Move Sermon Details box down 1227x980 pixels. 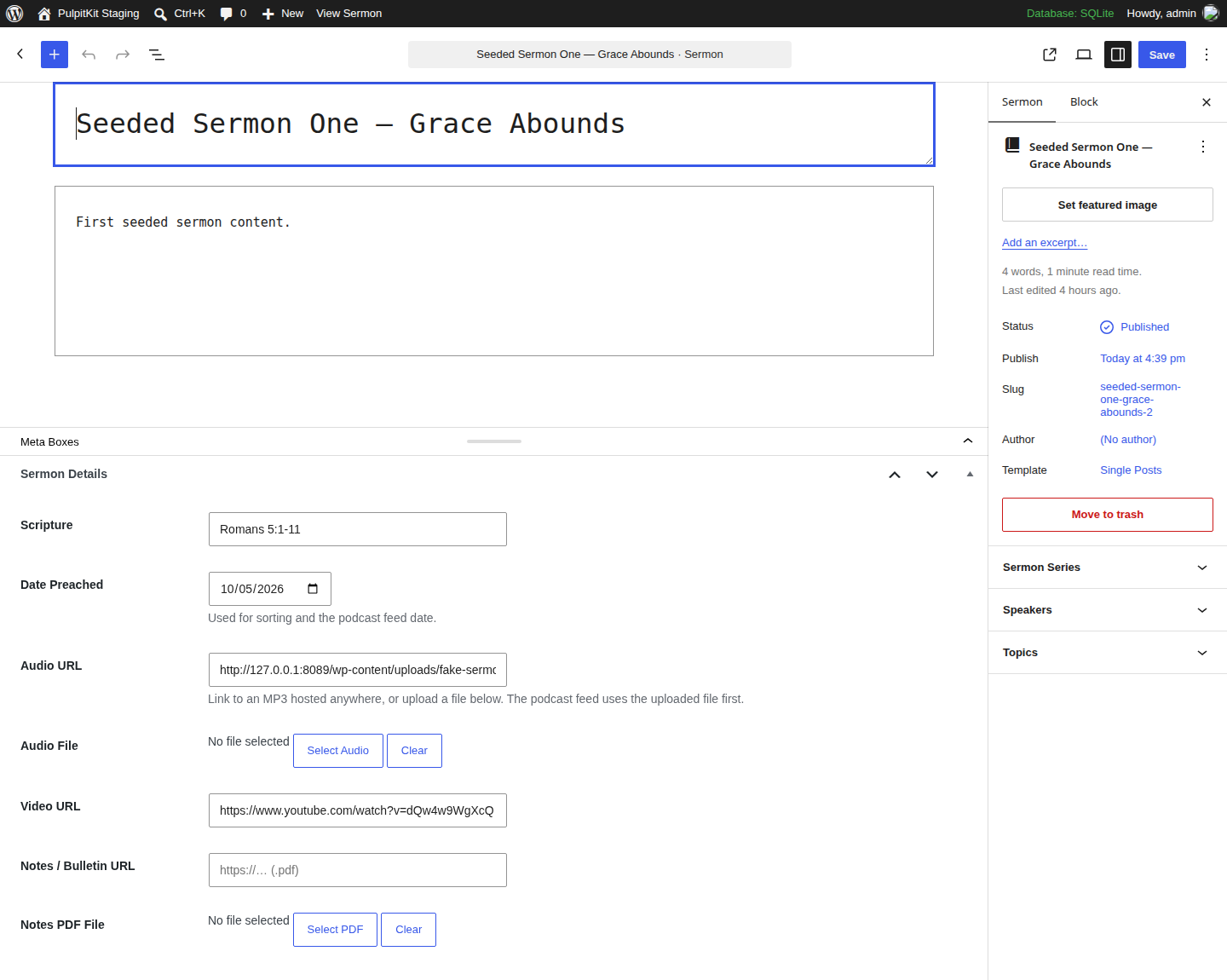tap(932, 475)
